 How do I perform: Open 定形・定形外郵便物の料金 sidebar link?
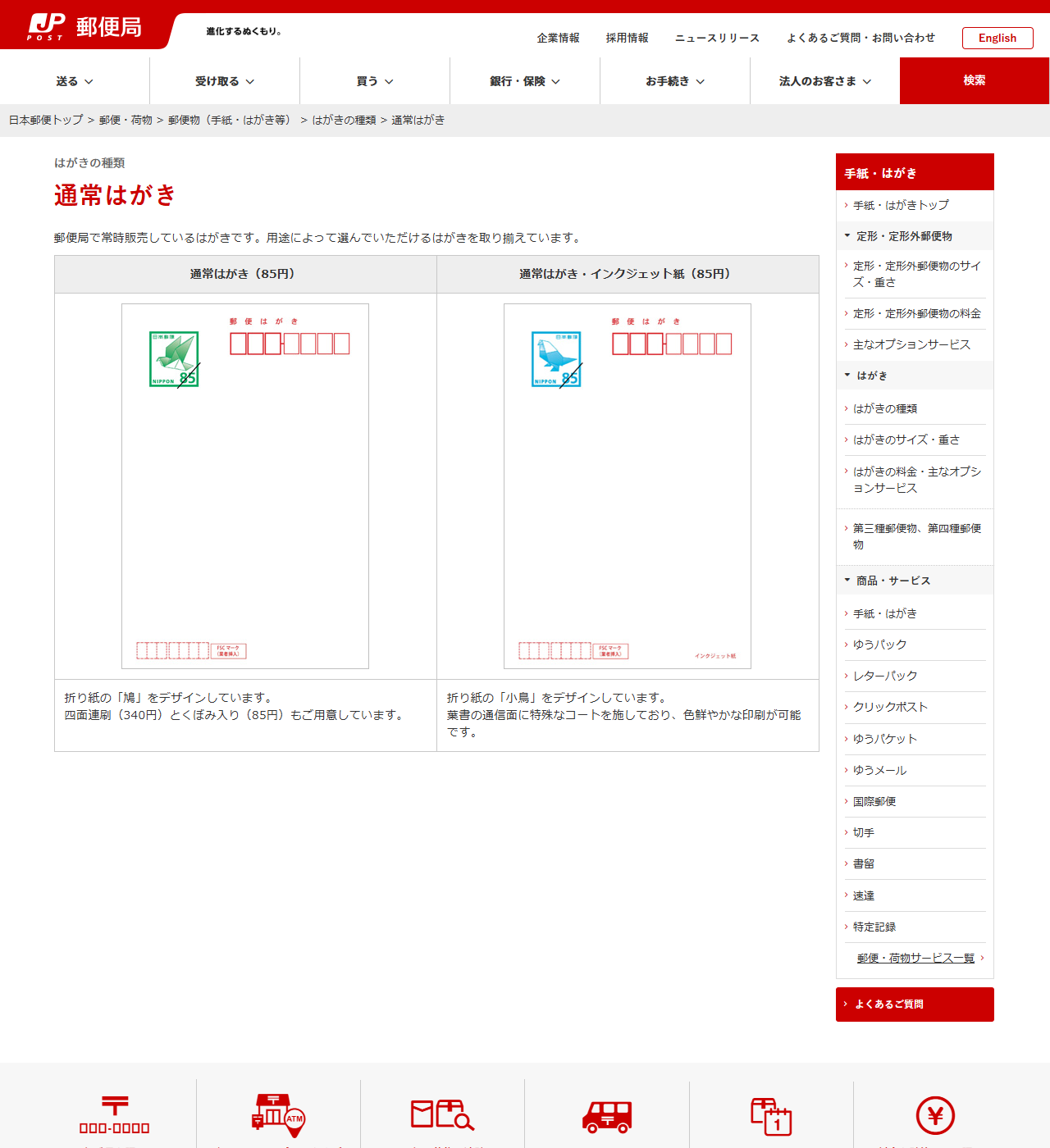click(916, 313)
